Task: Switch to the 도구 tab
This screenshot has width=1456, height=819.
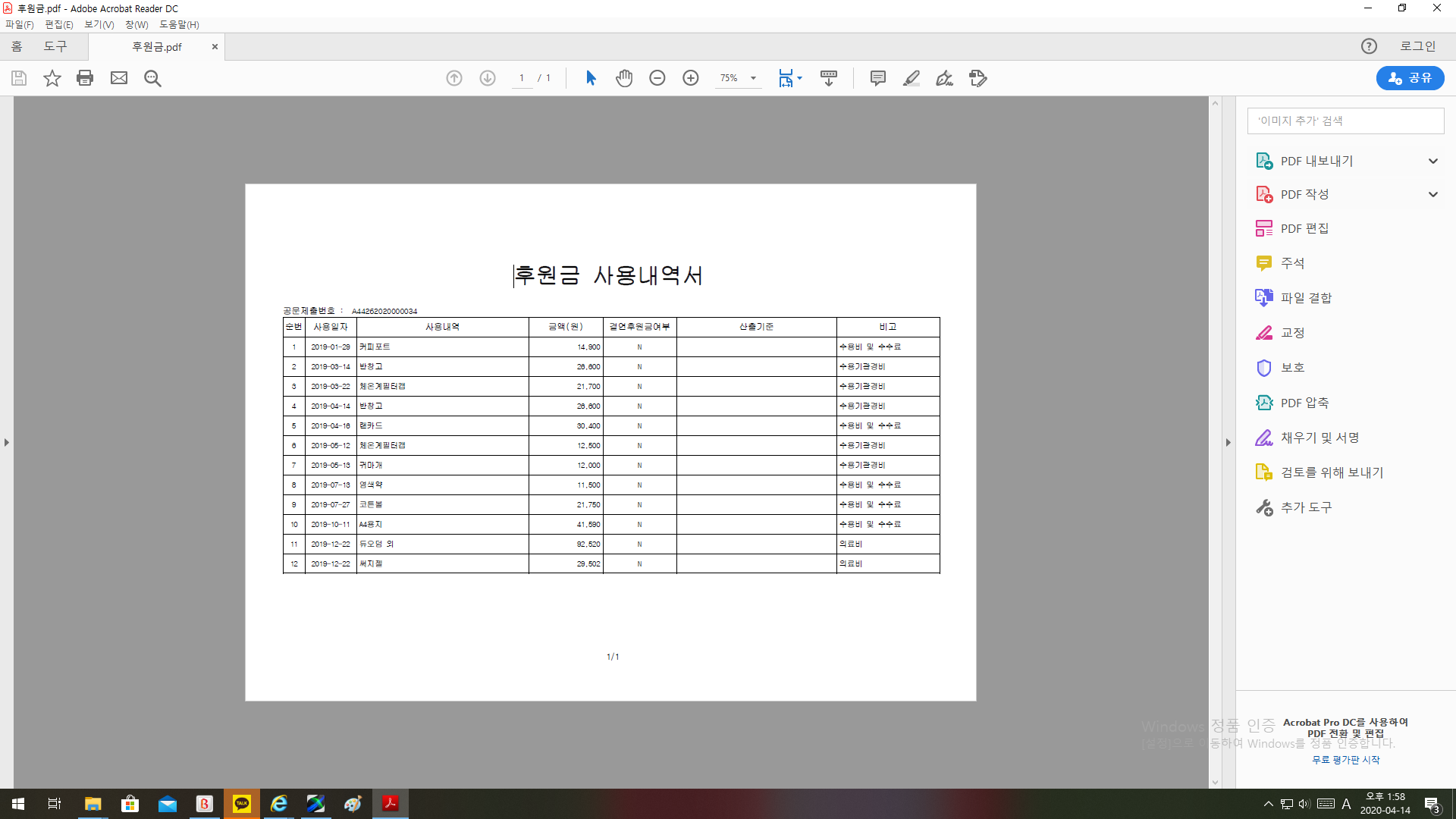Action: click(55, 46)
